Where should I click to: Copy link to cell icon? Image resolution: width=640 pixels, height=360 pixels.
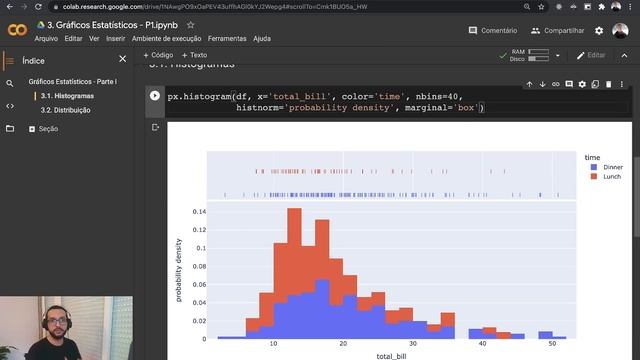point(556,84)
